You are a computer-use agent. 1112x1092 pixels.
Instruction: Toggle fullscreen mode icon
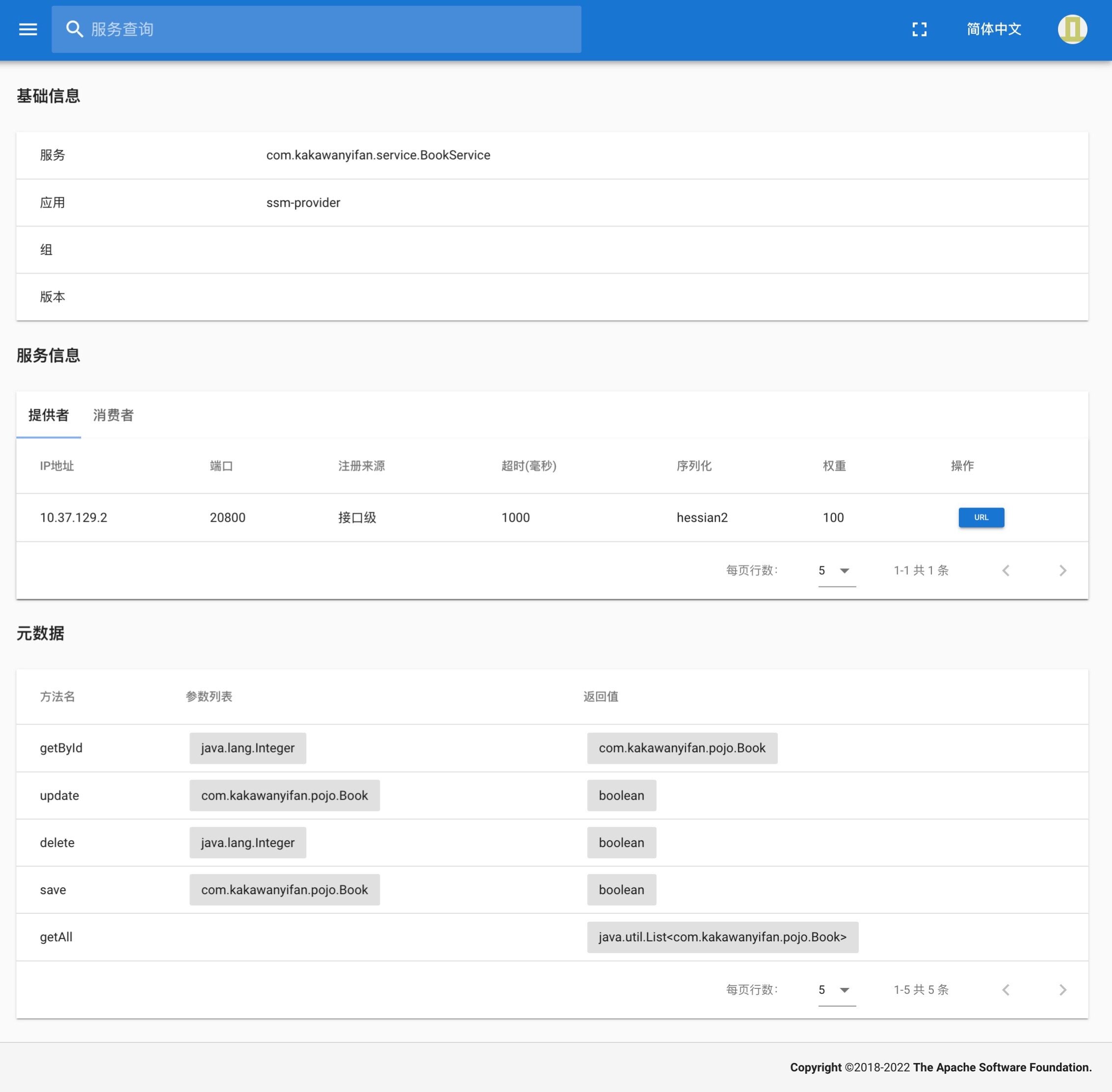point(919,29)
